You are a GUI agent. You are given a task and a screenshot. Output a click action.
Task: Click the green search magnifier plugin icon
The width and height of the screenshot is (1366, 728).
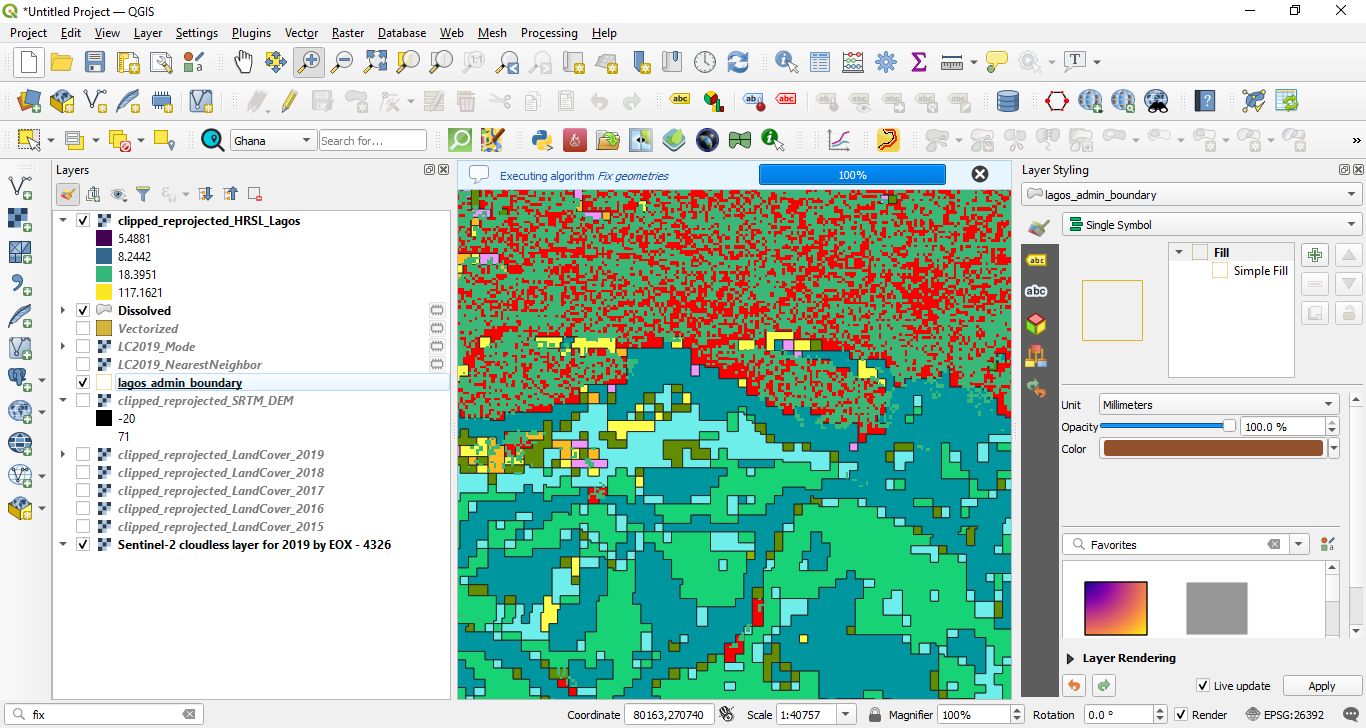(x=460, y=140)
